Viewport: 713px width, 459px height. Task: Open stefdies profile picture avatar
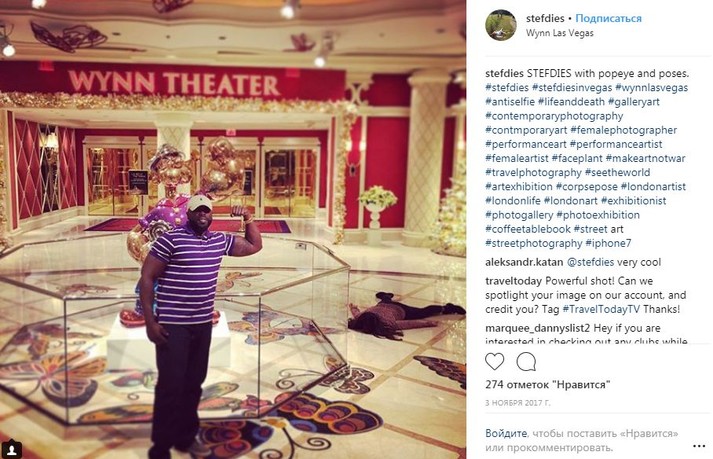(x=501, y=25)
